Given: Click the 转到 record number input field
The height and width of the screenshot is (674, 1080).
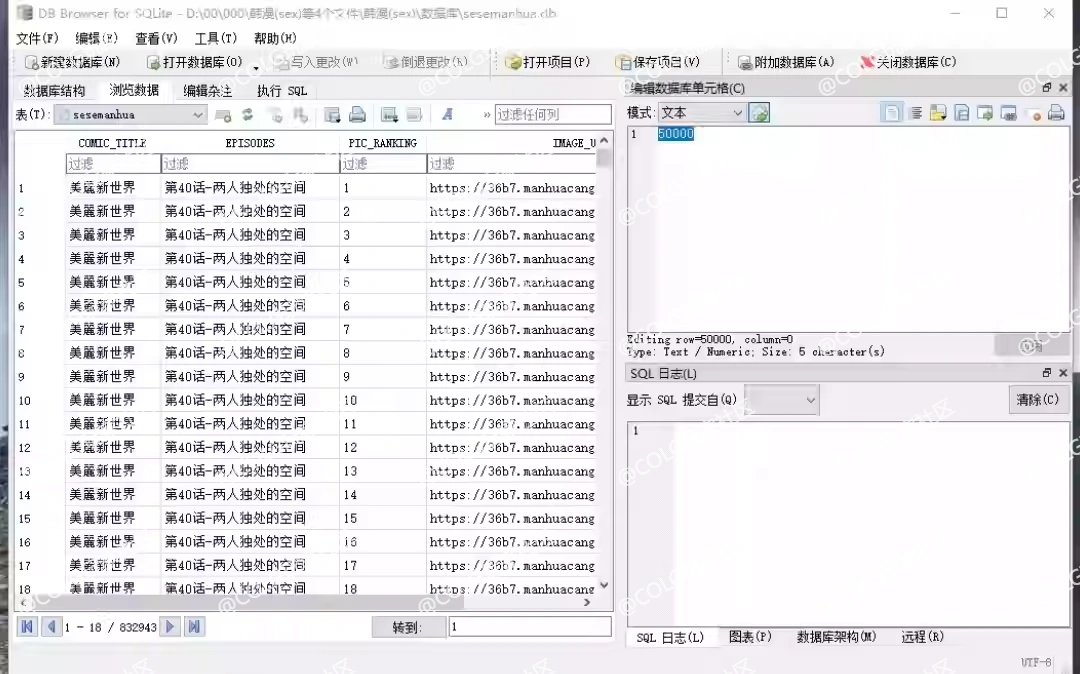Looking at the screenshot, I should point(530,627).
